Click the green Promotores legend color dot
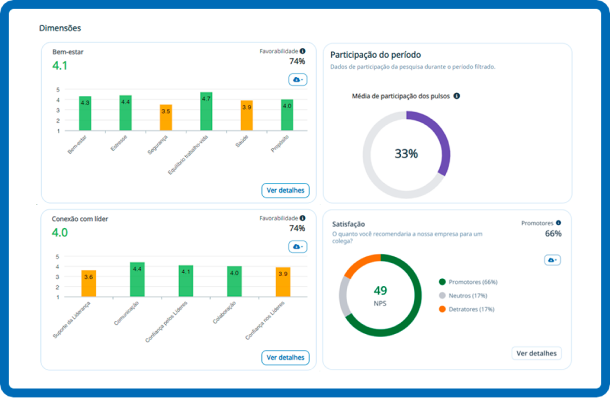The image size is (610, 398). click(442, 282)
